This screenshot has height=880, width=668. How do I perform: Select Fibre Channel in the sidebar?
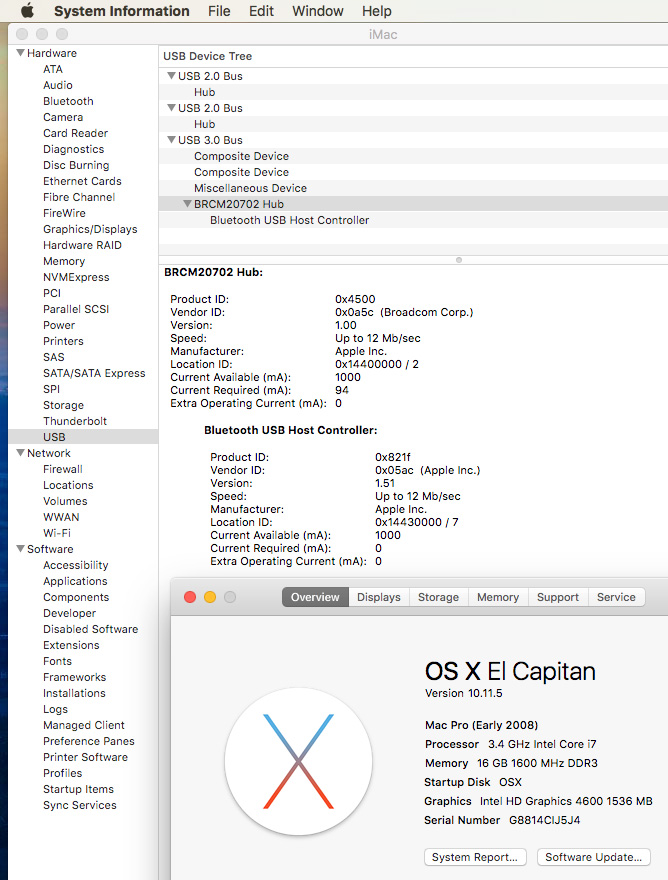point(79,197)
